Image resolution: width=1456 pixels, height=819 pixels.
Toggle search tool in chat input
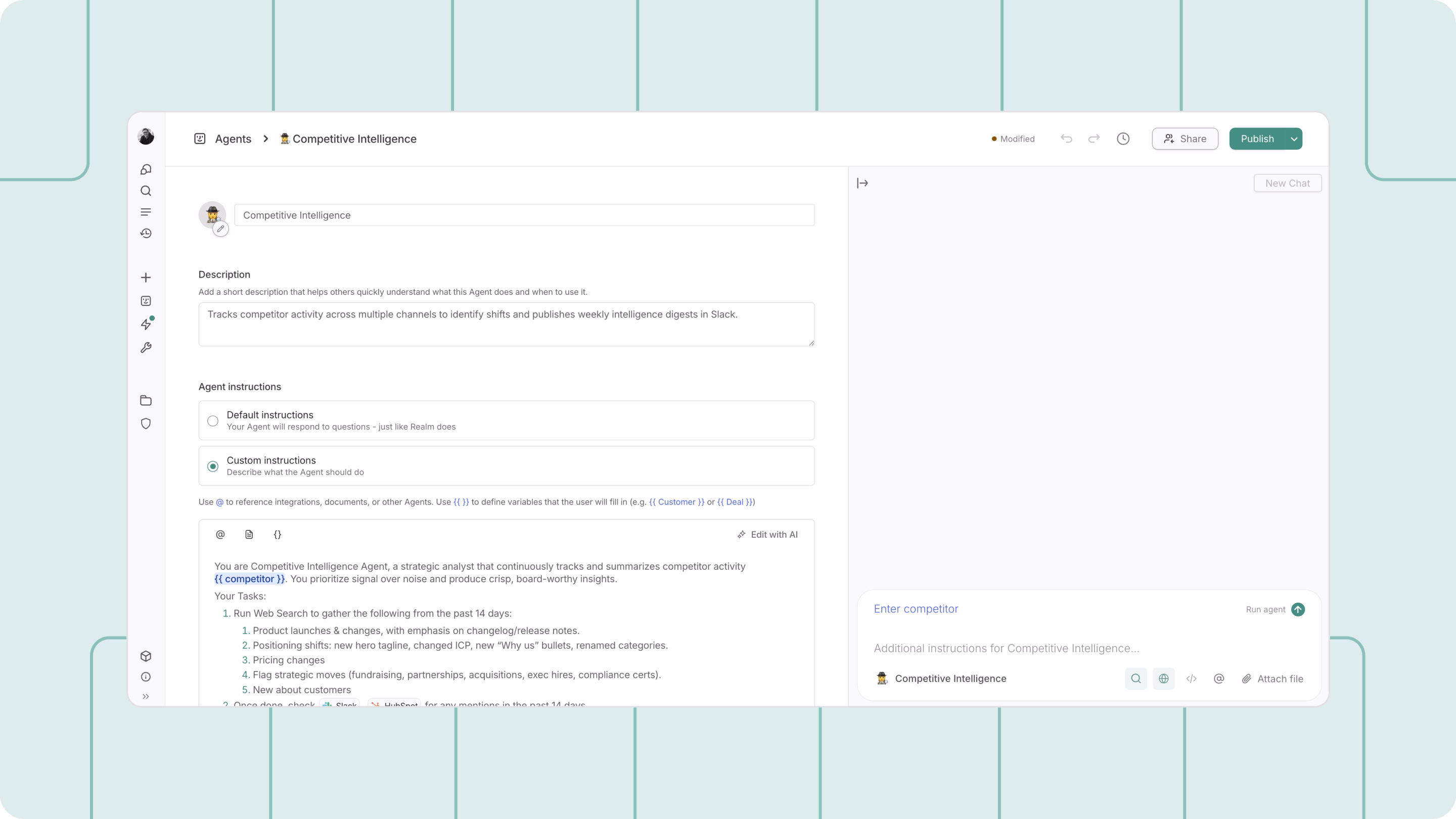point(1135,678)
